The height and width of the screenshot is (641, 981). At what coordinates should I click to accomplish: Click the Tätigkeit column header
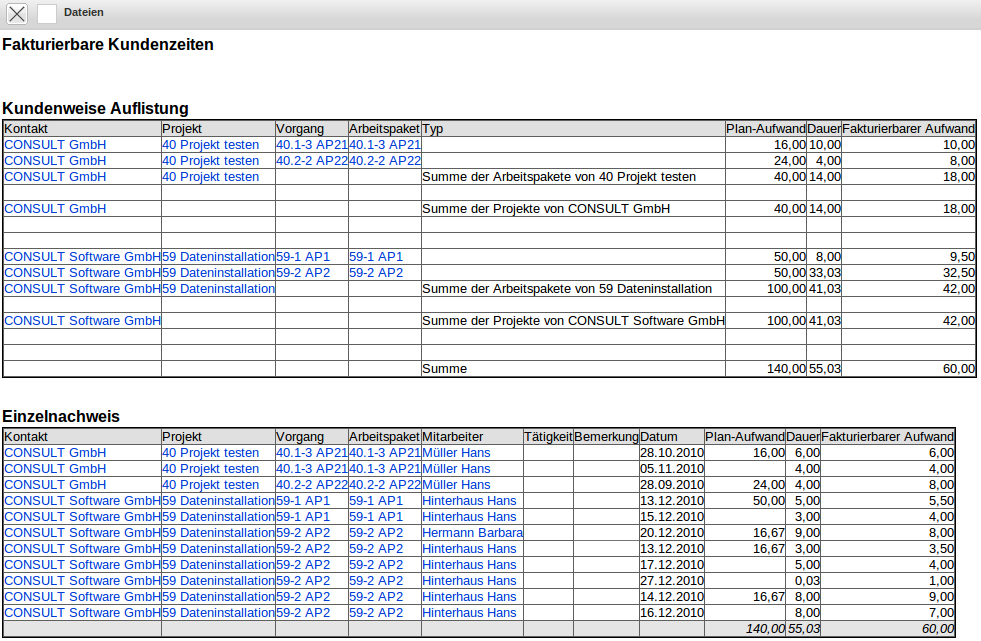point(548,437)
